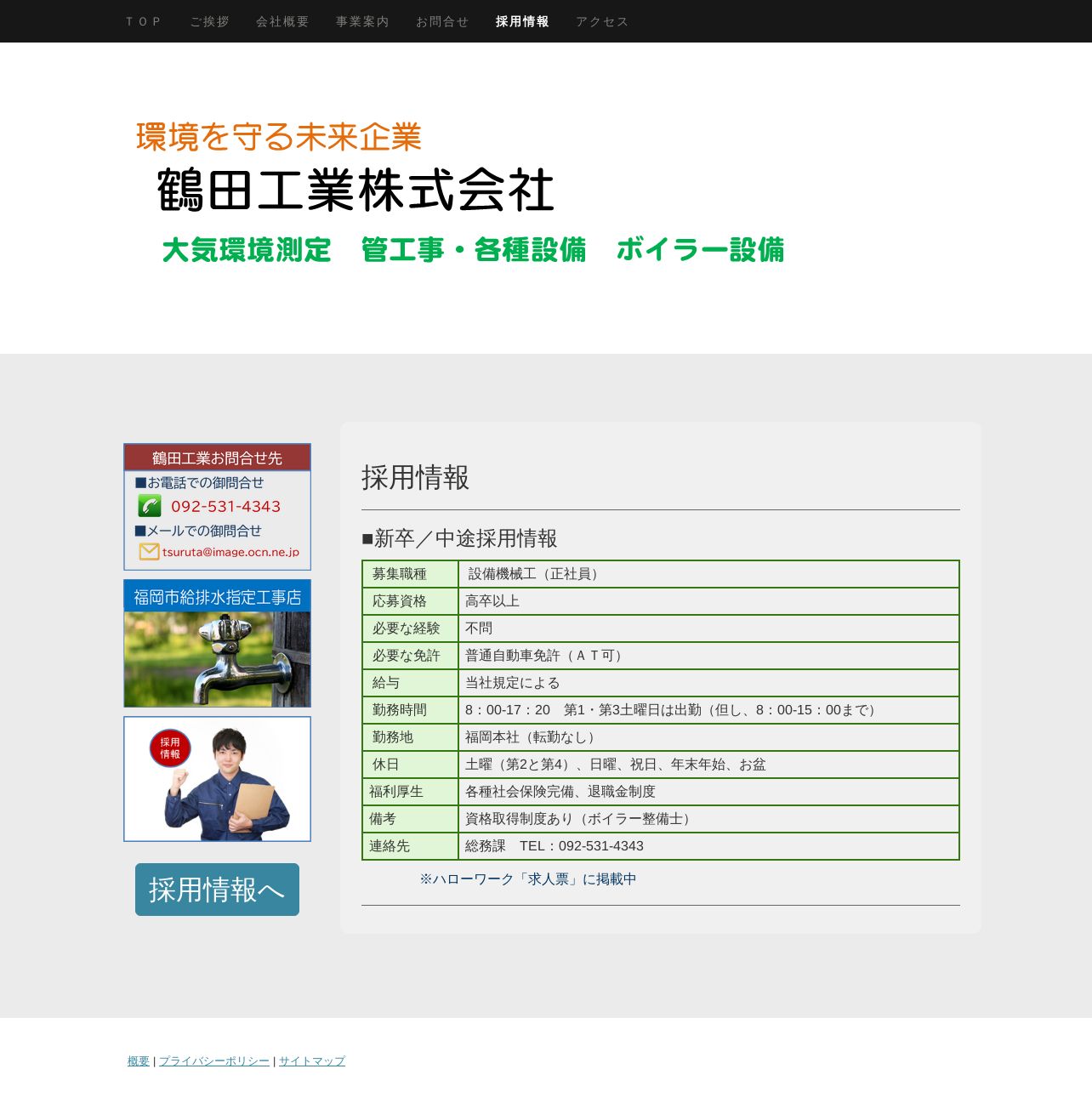Open the アクセス menu item

coord(602,21)
